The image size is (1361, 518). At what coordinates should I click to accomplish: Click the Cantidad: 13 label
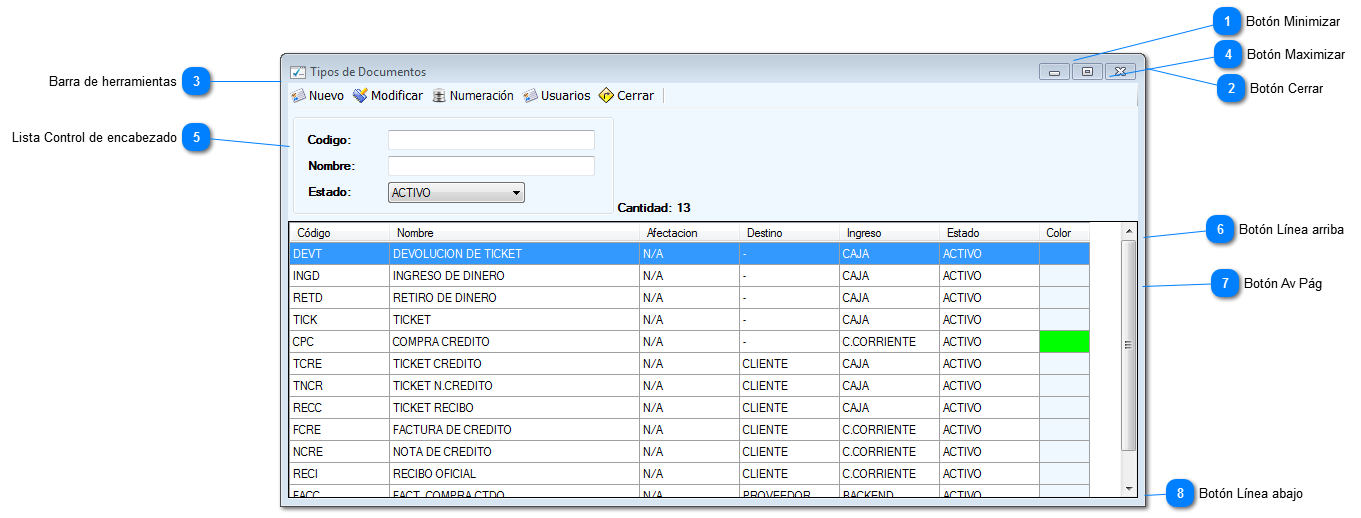coord(654,208)
